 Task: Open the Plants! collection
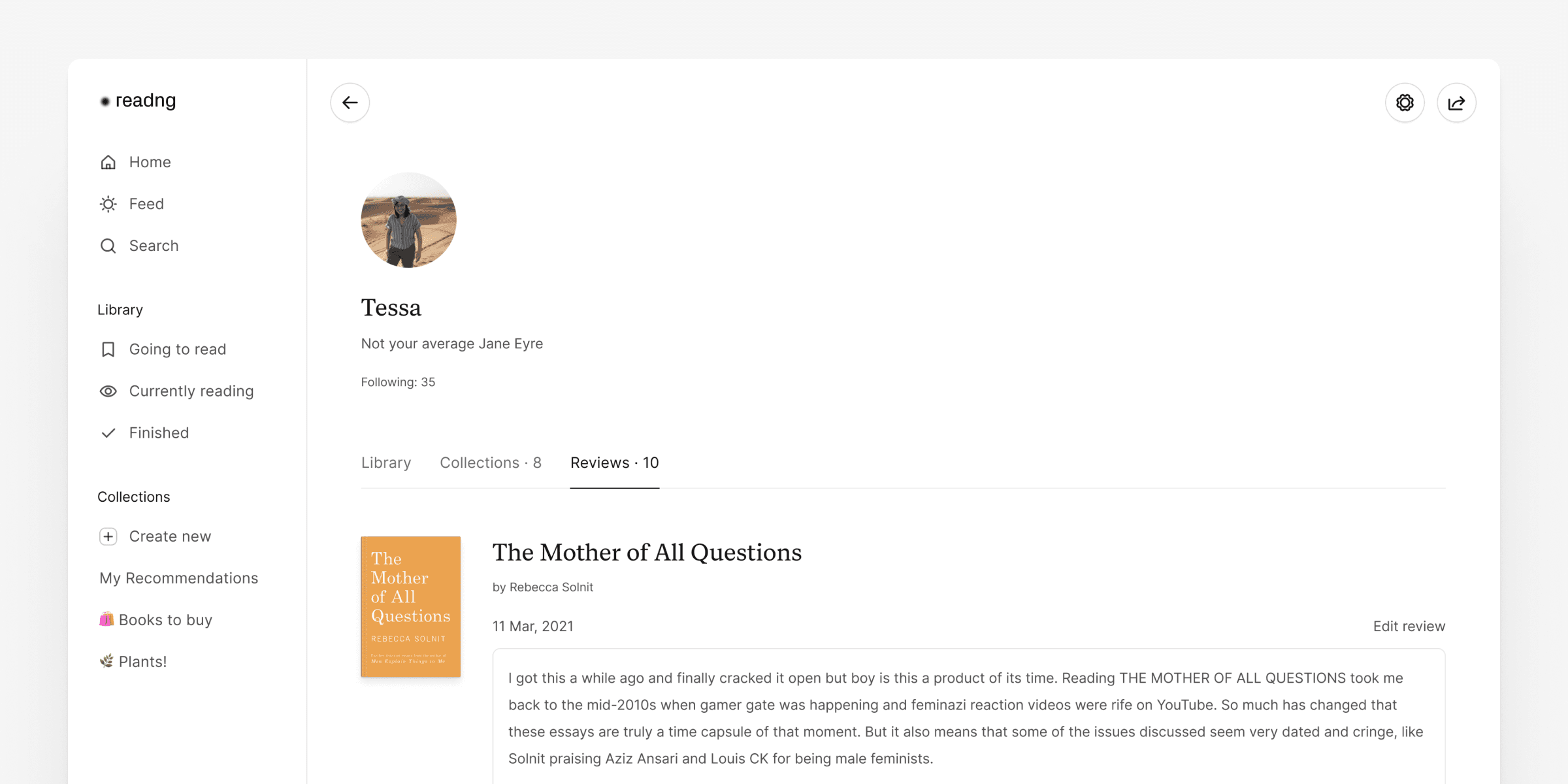133,662
